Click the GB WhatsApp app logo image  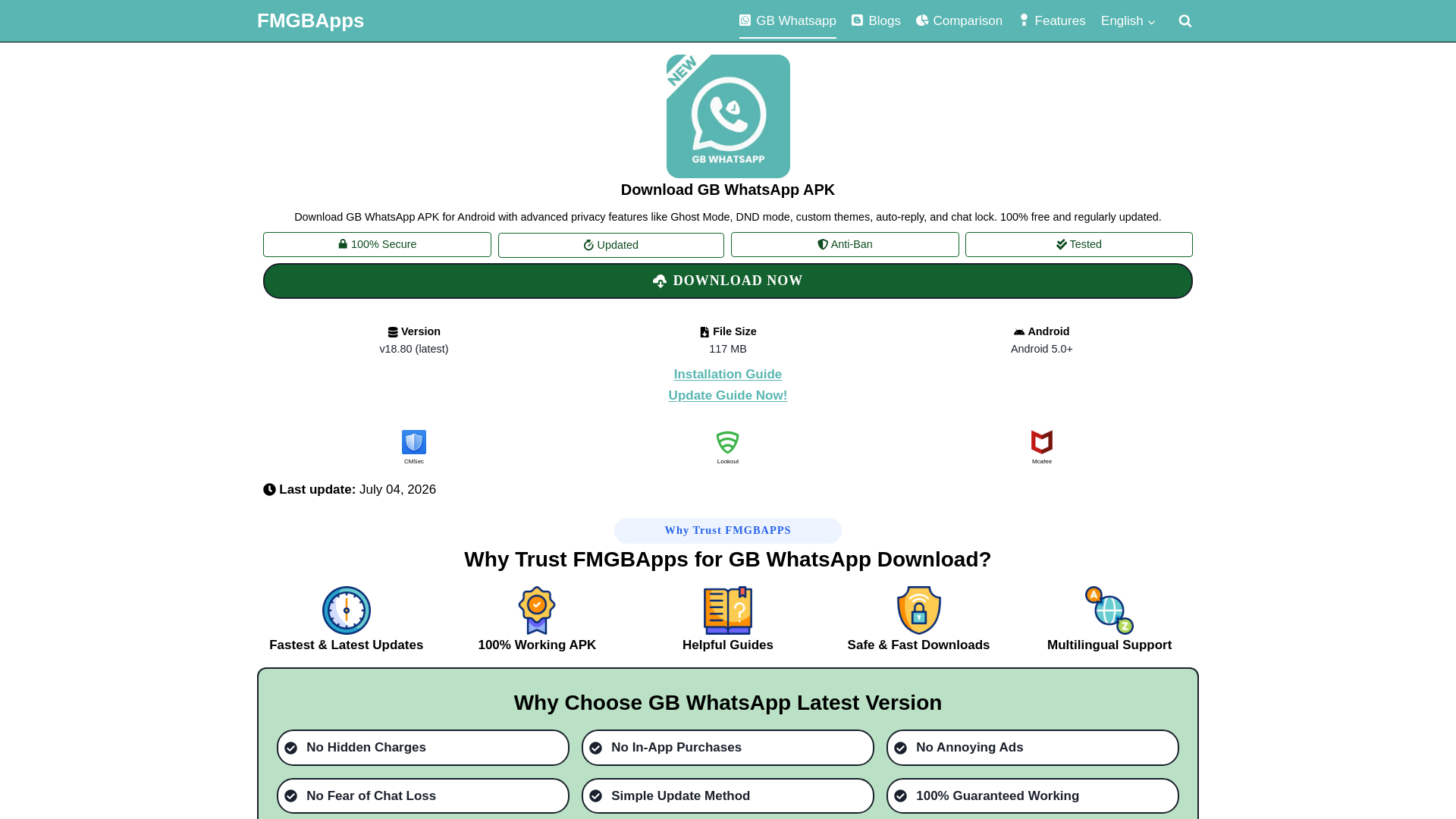(728, 116)
